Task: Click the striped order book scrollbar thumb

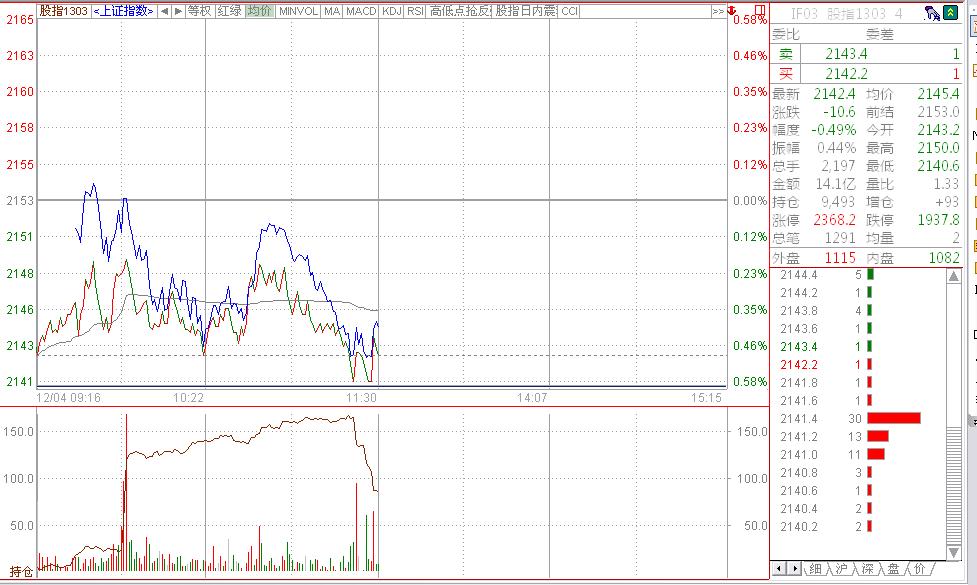Action: (954, 486)
